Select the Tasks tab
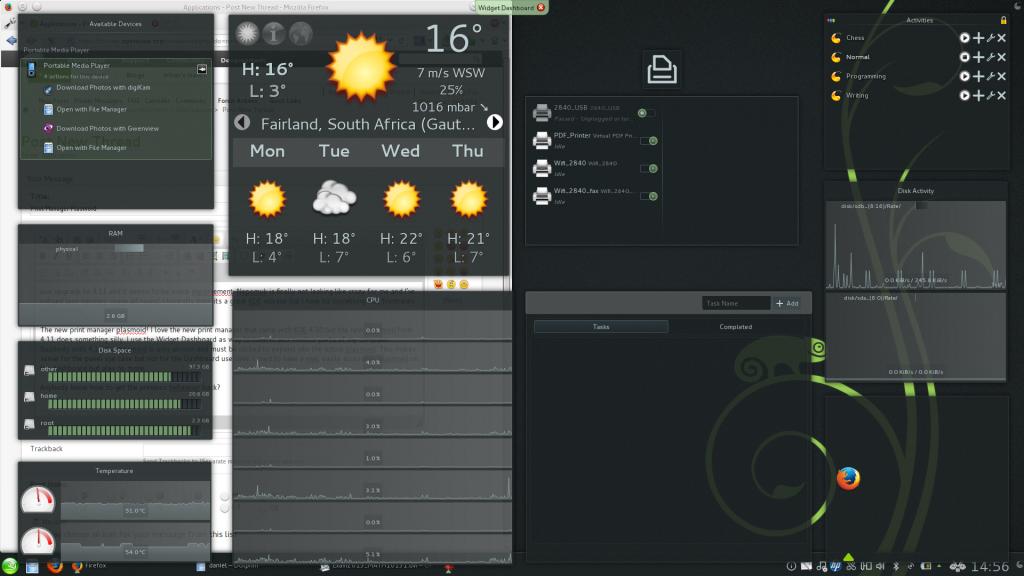The image size is (1024, 576). click(601, 327)
